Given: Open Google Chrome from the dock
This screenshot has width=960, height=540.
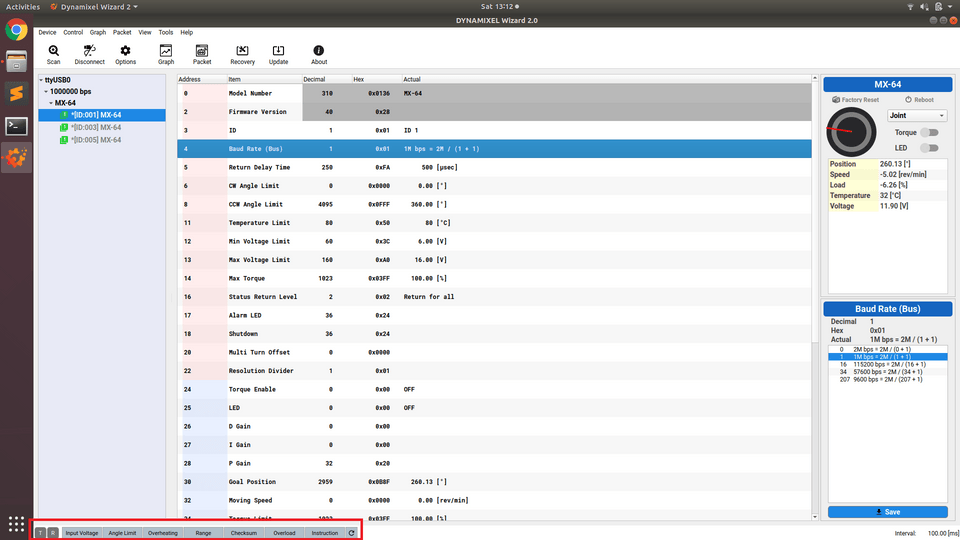Looking at the screenshot, I should [17, 29].
